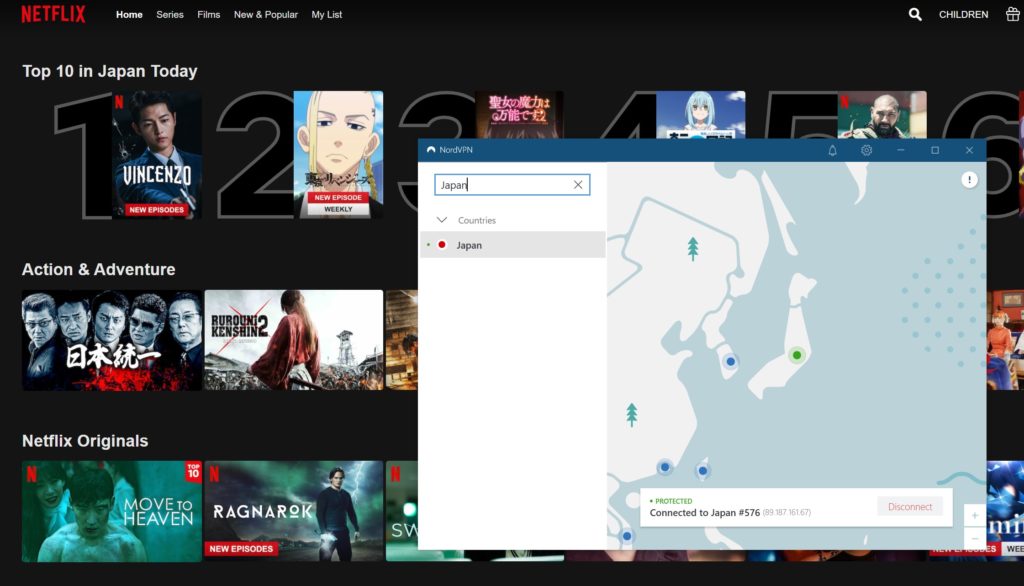The height and width of the screenshot is (586, 1024).
Task: Open the Vincenzo show thumbnail
Action: (x=157, y=155)
